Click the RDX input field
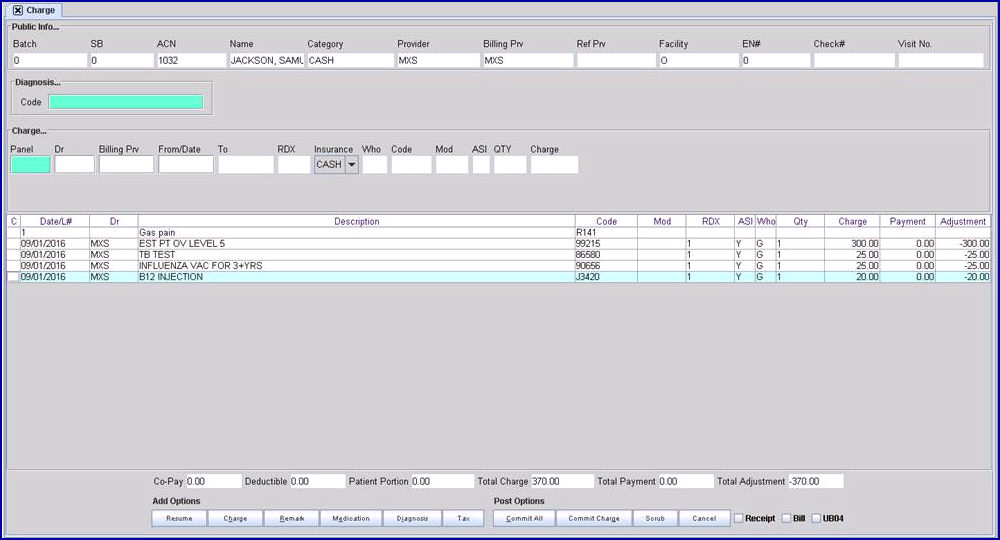Viewport: 1000px width, 540px height. 294,164
